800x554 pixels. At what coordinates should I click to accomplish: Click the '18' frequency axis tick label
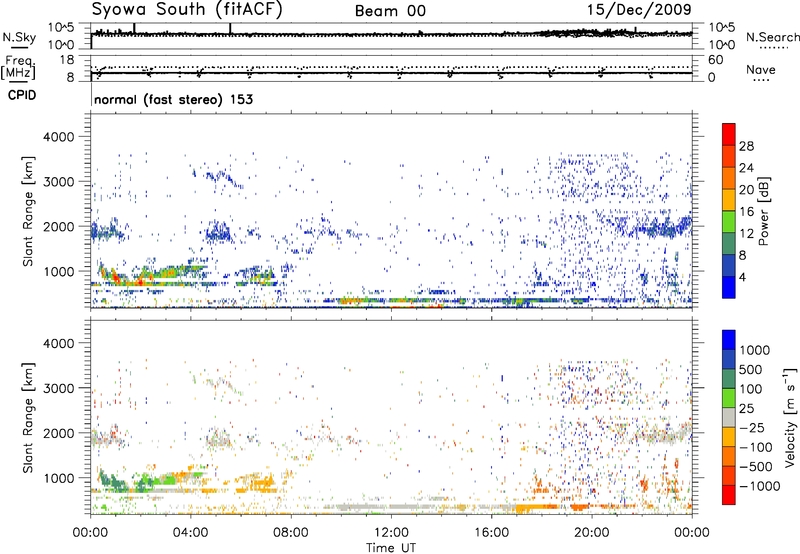click(x=67, y=60)
